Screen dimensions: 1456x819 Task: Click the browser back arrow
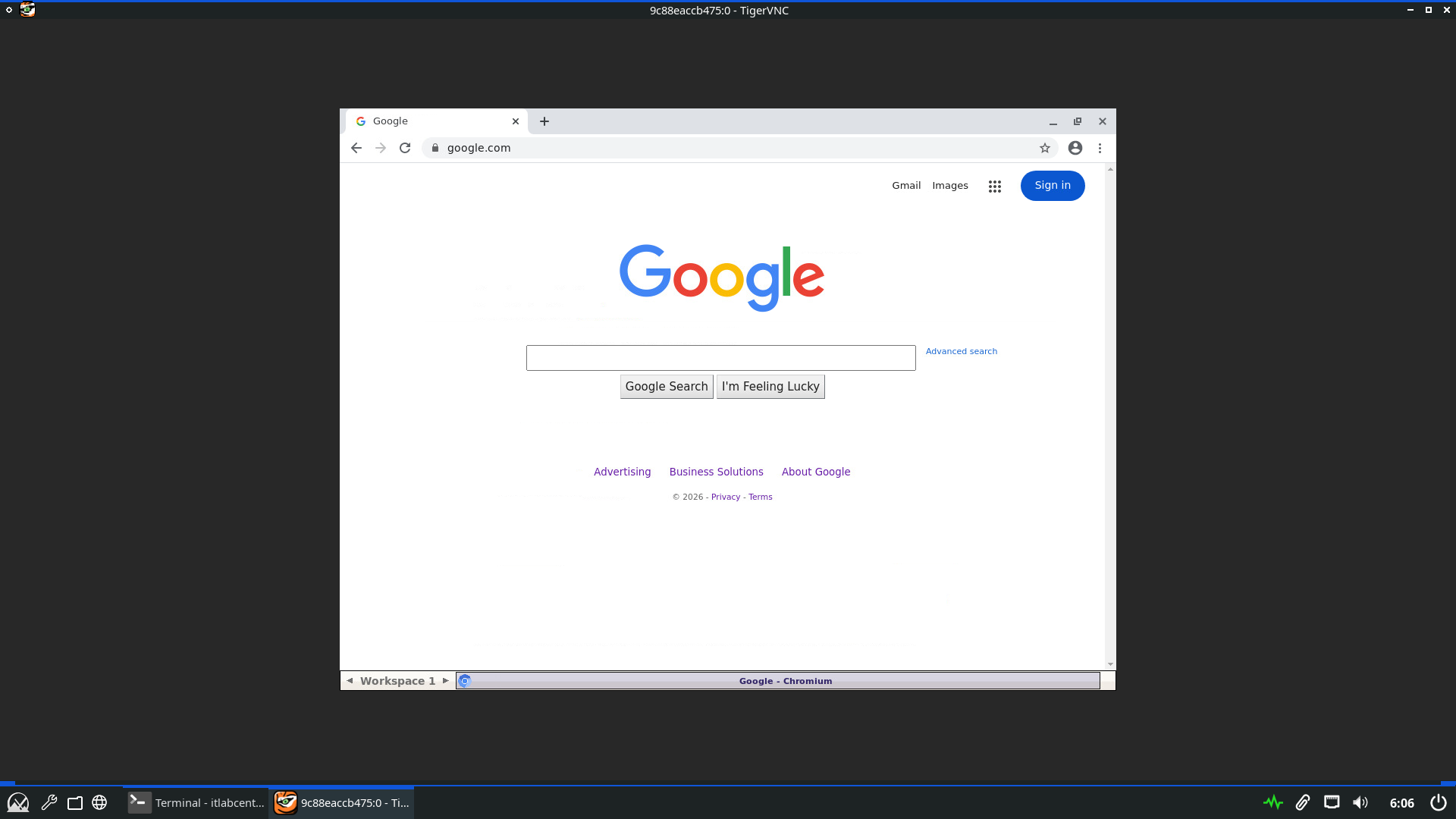pos(356,148)
